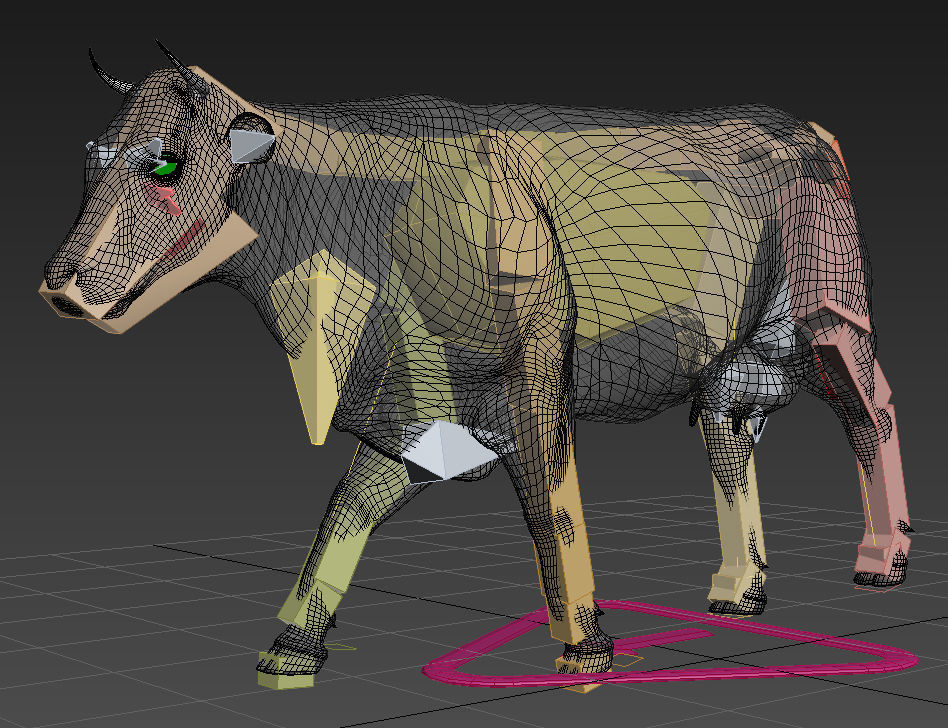Select the pink hoof bone of rear leg
Image resolution: width=948 pixels, height=728 pixels.
(881, 559)
